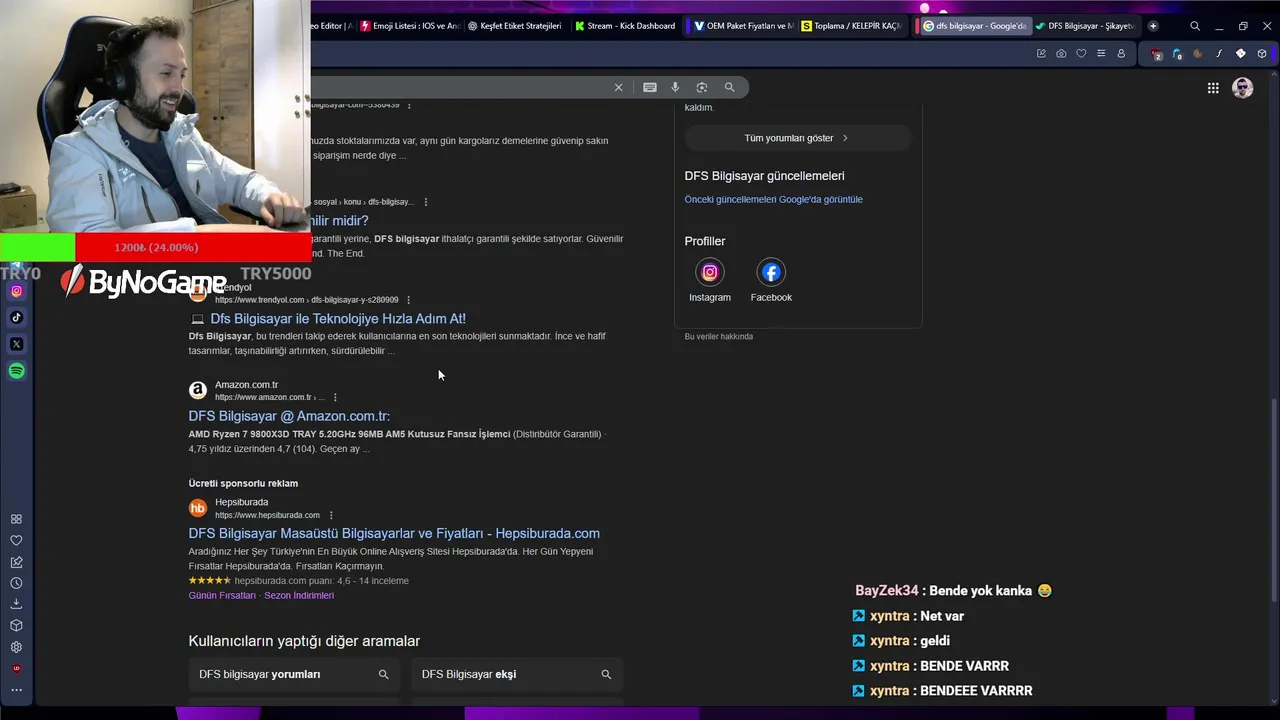Open a new browser tab
The width and height of the screenshot is (1280, 720).
pyautogui.click(x=1153, y=26)
